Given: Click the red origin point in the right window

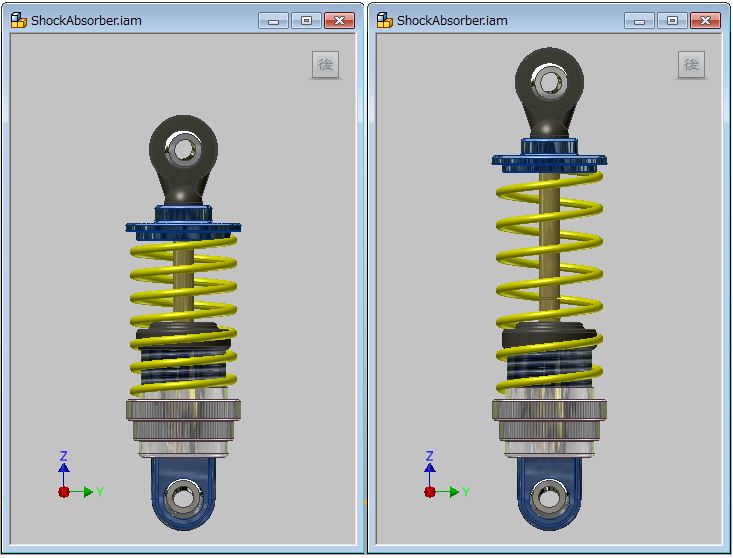Looking at the screenshot, I should click(430, 492).
